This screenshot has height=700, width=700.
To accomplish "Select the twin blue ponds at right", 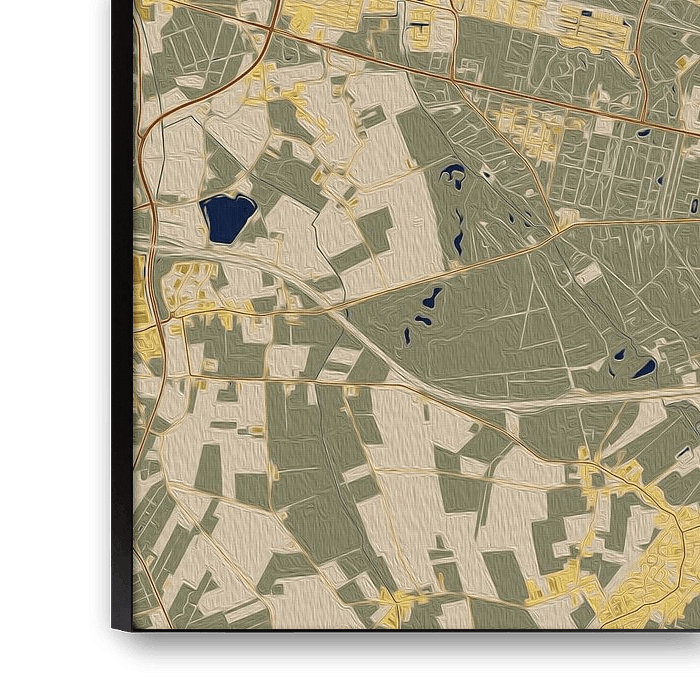I will pos(634,363).
